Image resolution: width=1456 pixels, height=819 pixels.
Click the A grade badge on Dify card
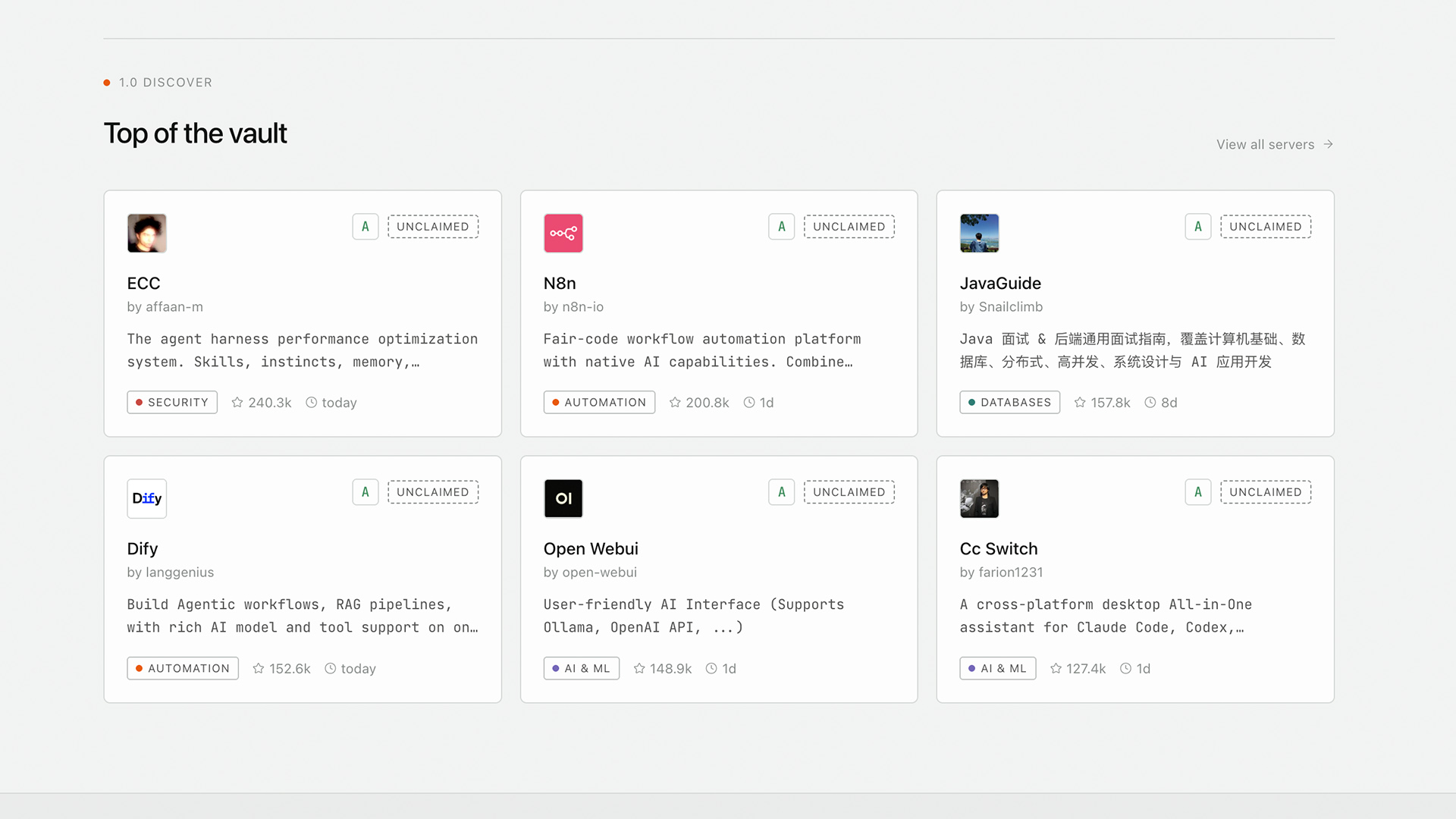[366, 492]
